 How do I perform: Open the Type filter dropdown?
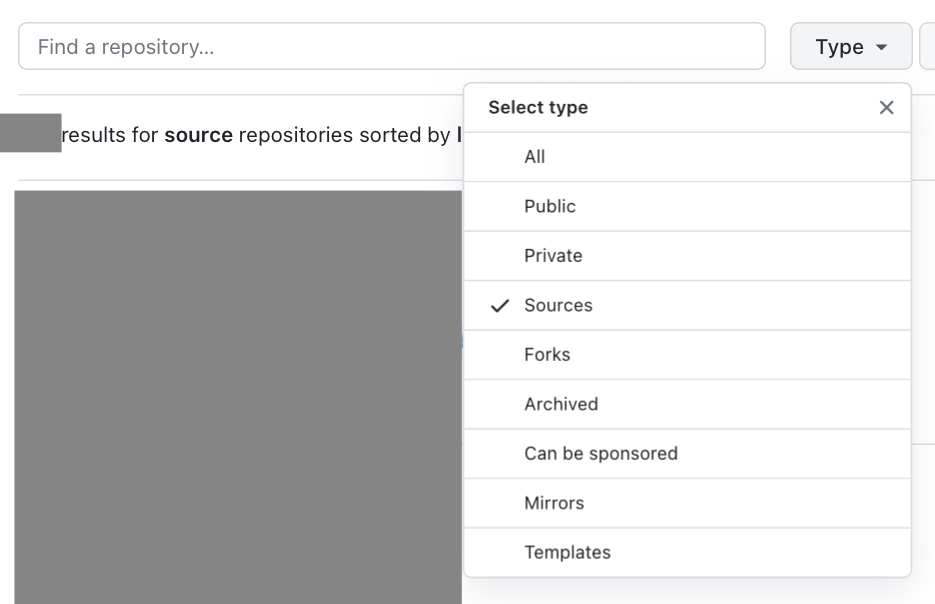click(851, 46)
